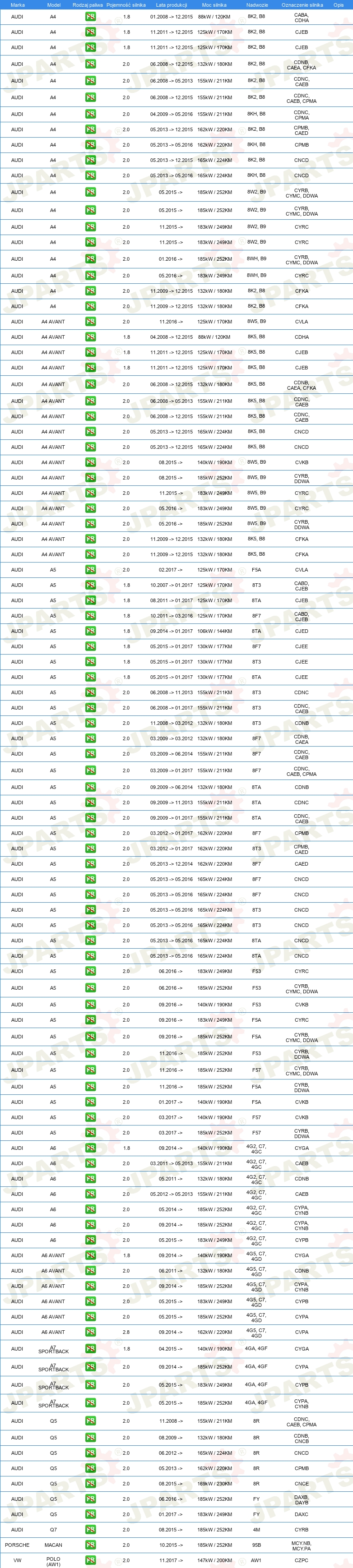The width and height of the screenshot is (353, 1568).
Task: Click the fuel icon in the PORSCHE MACAN row
Action: [x=90, y=1545]
